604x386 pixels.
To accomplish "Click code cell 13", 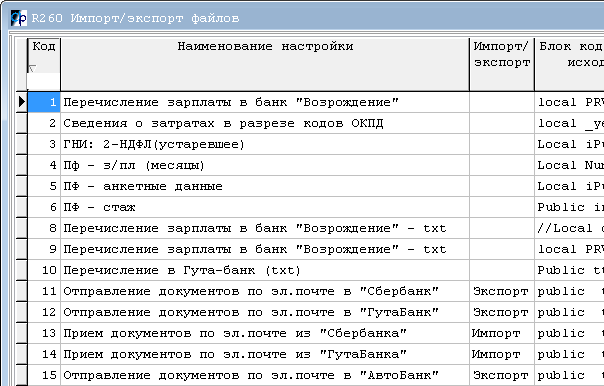I will [x=44, y=333].
